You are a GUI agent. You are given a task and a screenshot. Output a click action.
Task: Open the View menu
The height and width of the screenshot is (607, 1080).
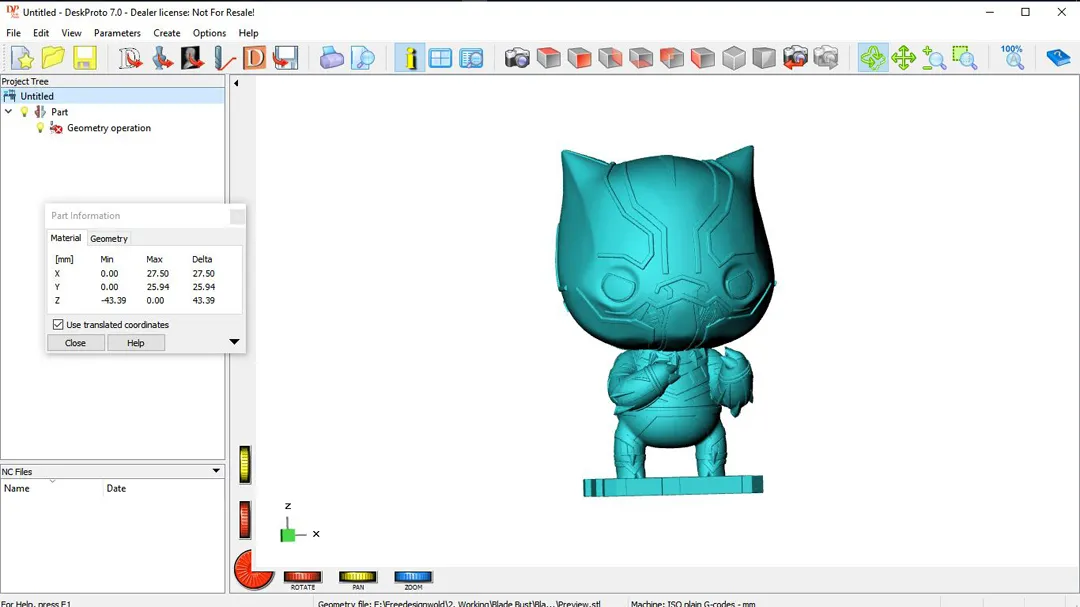[x=71, y=33]
